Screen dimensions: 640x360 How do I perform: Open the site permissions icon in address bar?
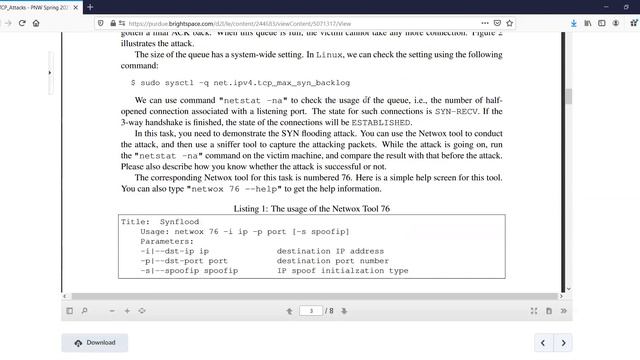122,23
